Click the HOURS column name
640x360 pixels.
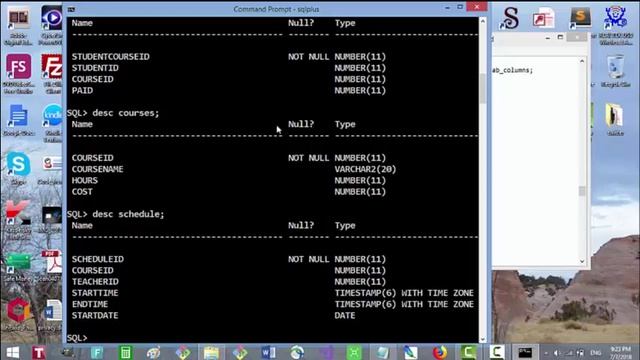[x=84, y=180]
